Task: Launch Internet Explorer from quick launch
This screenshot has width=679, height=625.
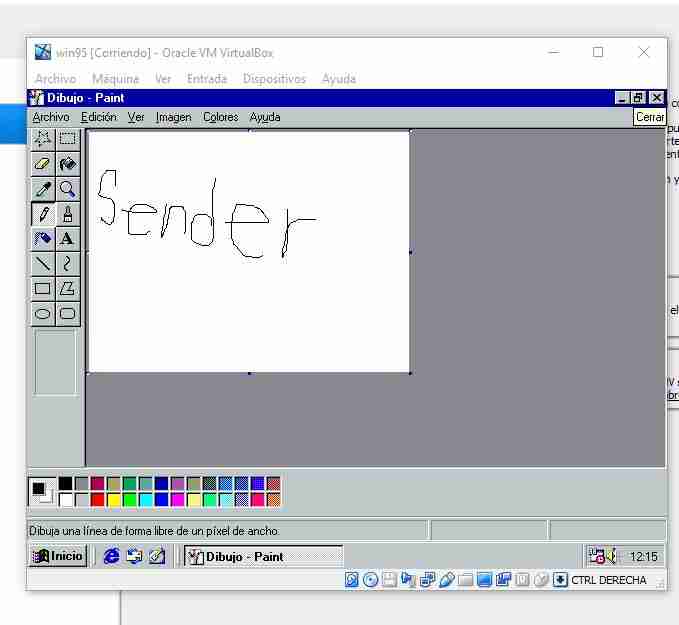Action: 112,556
